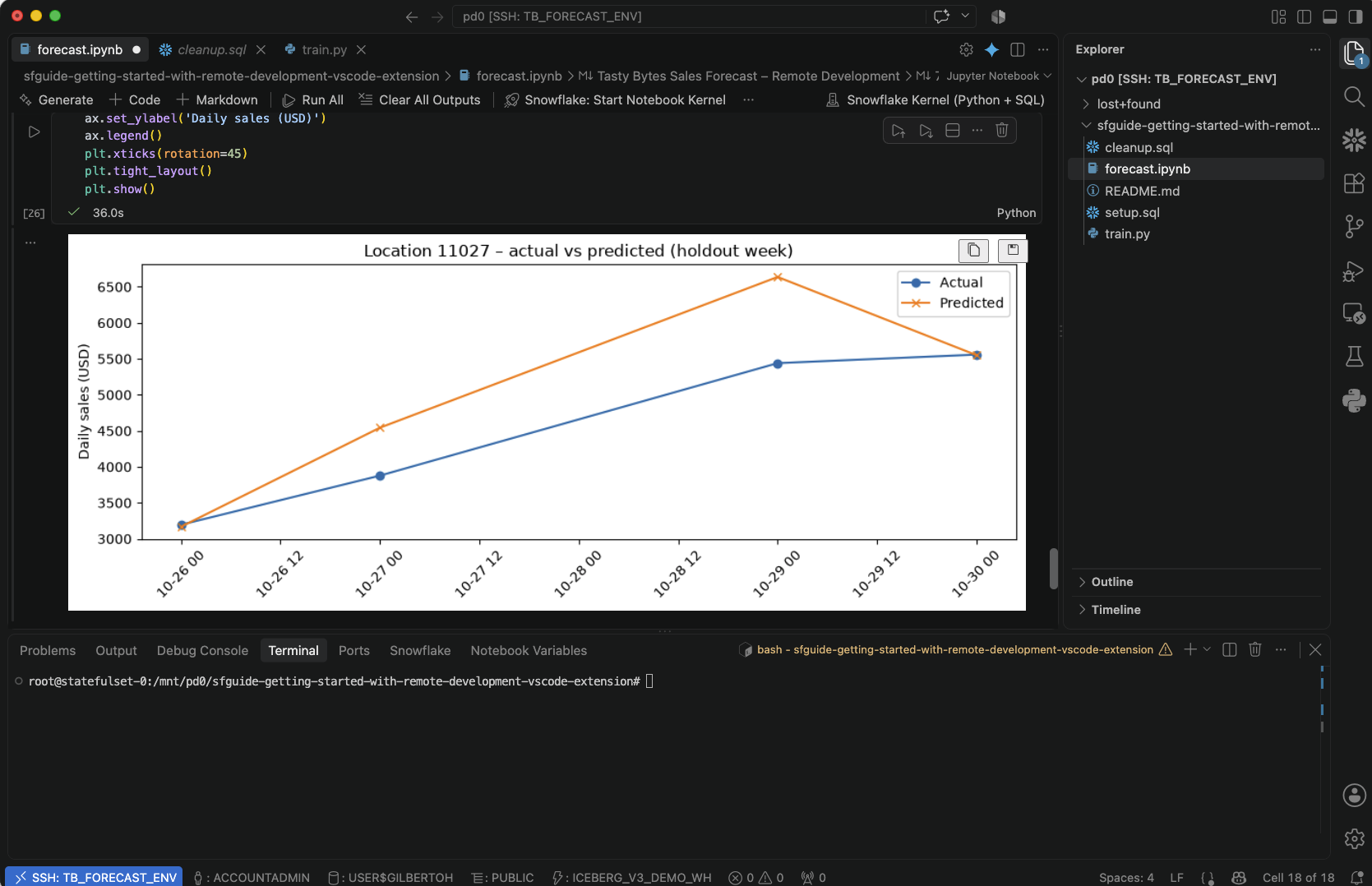Open the Output panel tab
Viewport: 1372px width, 886px height.
click(116, 650)
